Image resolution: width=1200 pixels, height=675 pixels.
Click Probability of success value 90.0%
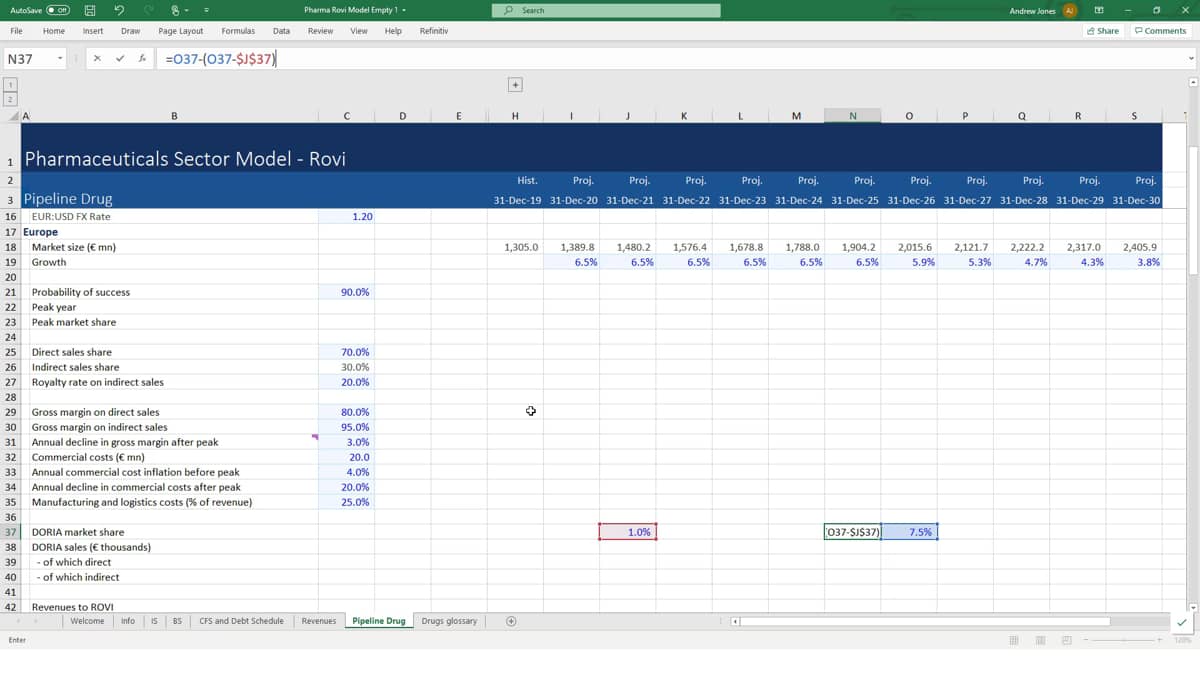346,292
